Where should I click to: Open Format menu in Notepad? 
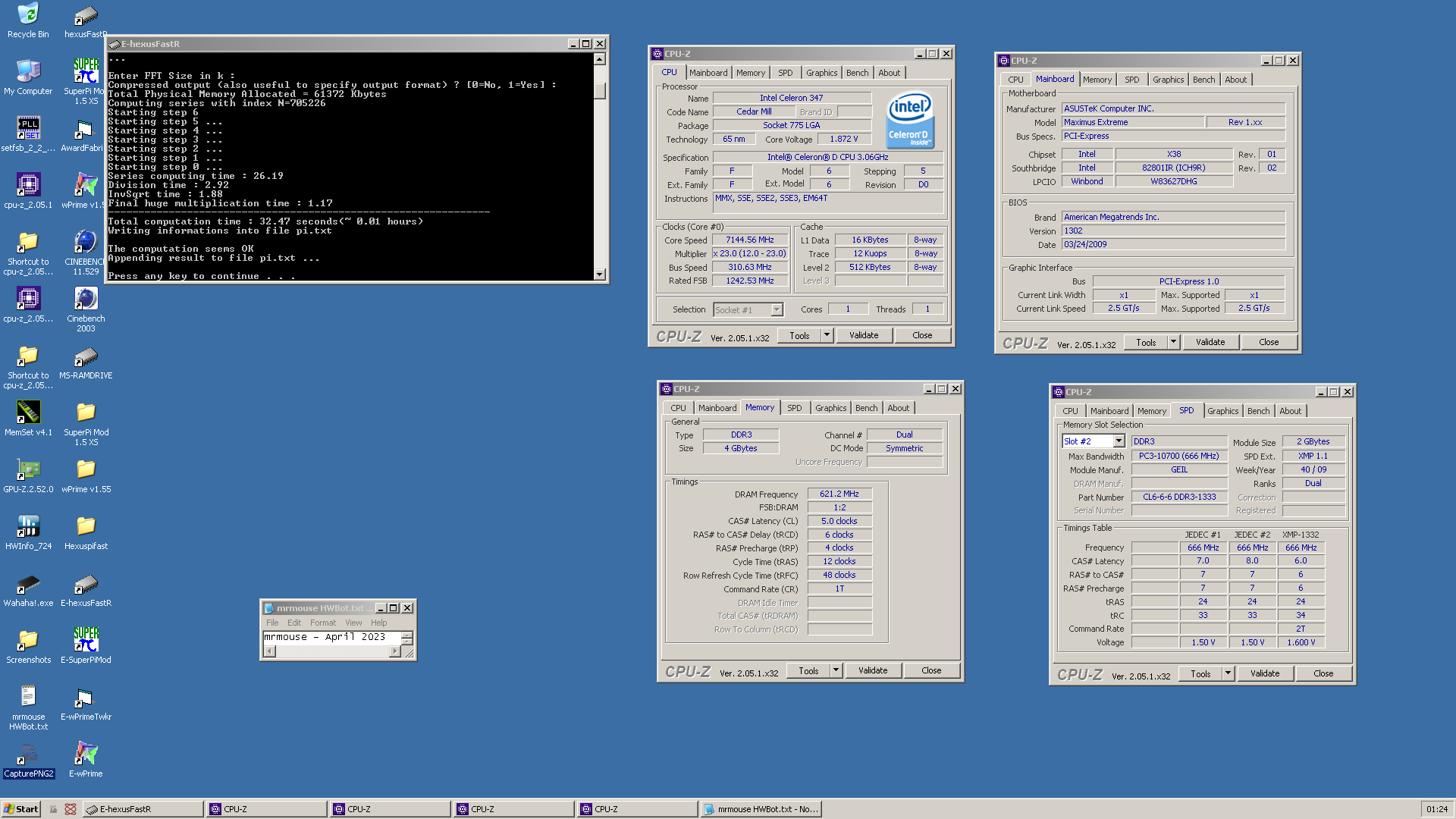tap(322, 623)
